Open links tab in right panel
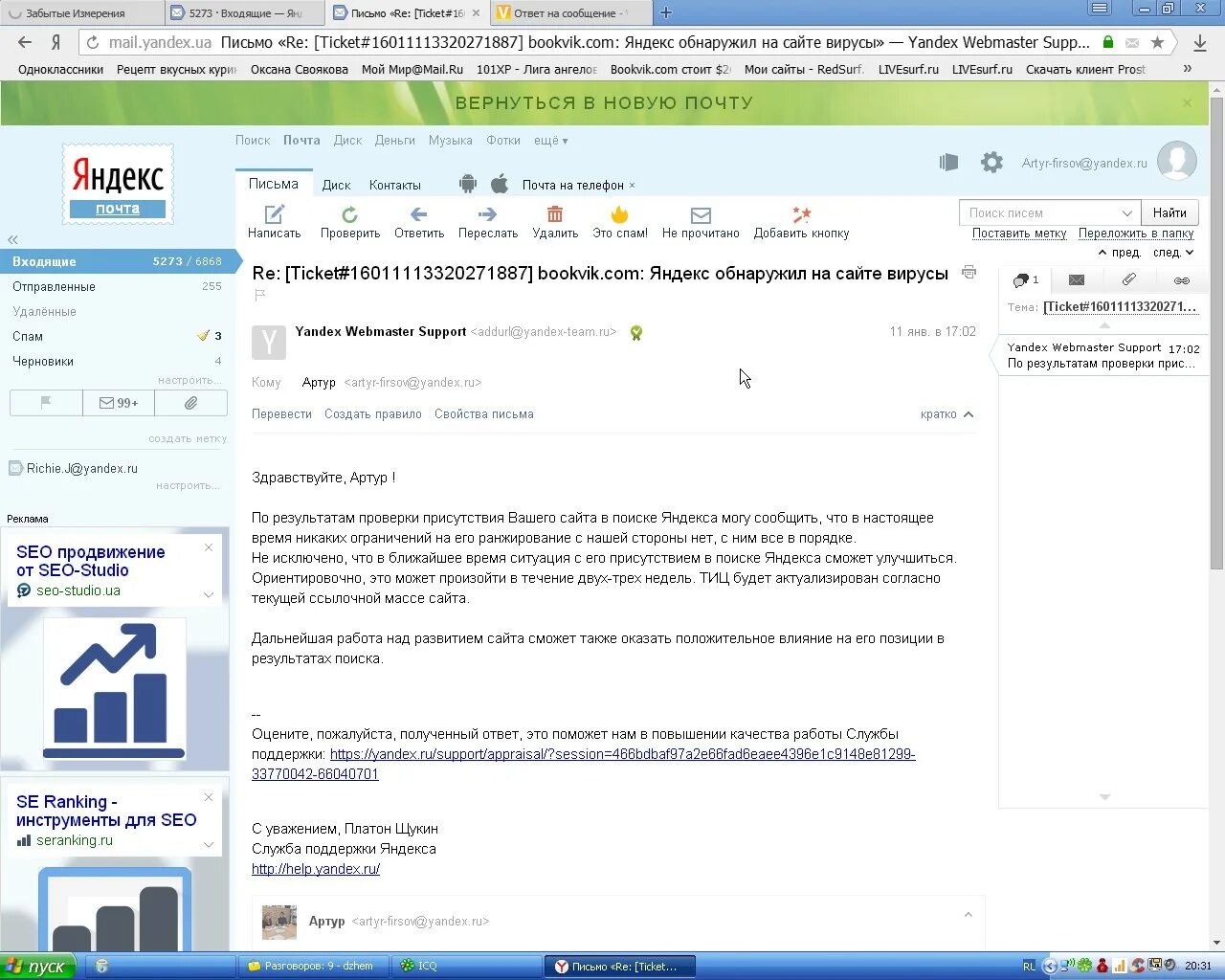The image size is (1225, 980). (1182, 279)
